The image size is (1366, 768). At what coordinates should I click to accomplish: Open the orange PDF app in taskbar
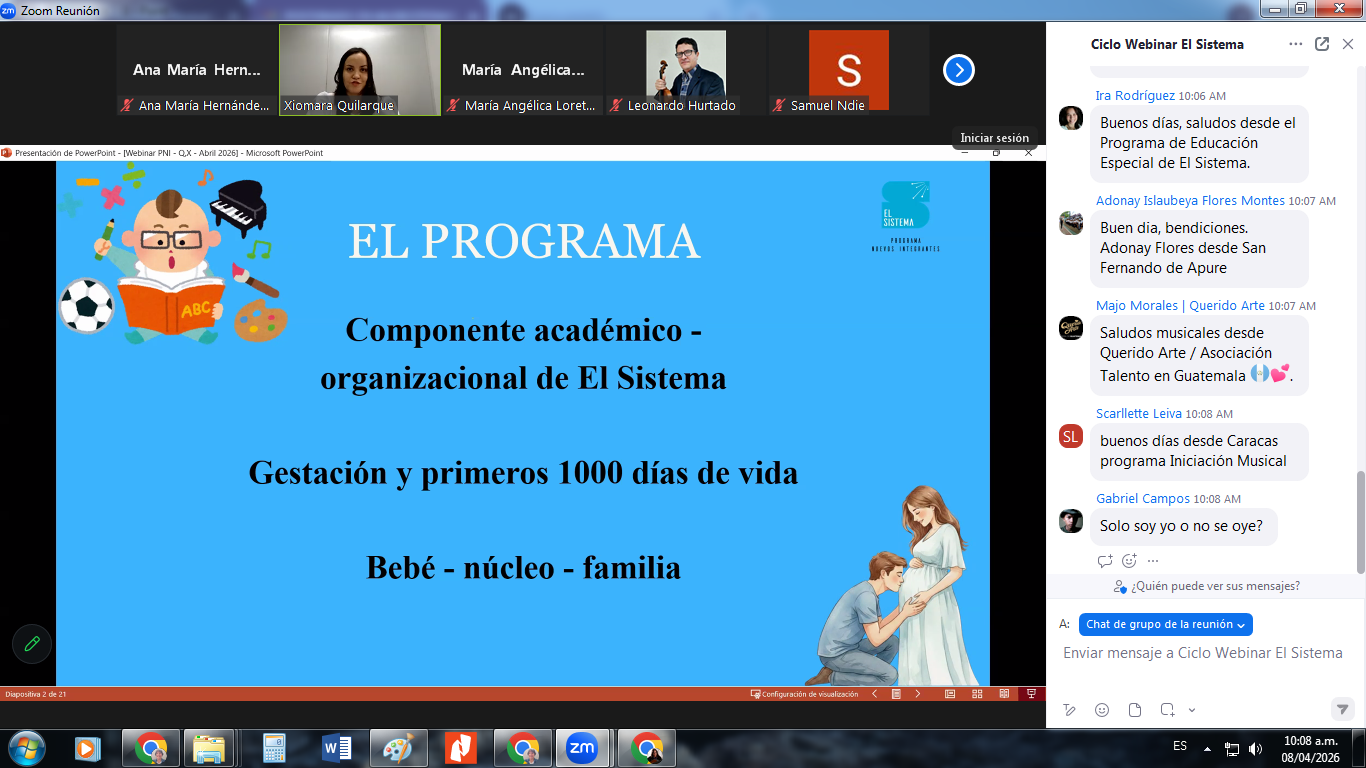tap(459, 748)
